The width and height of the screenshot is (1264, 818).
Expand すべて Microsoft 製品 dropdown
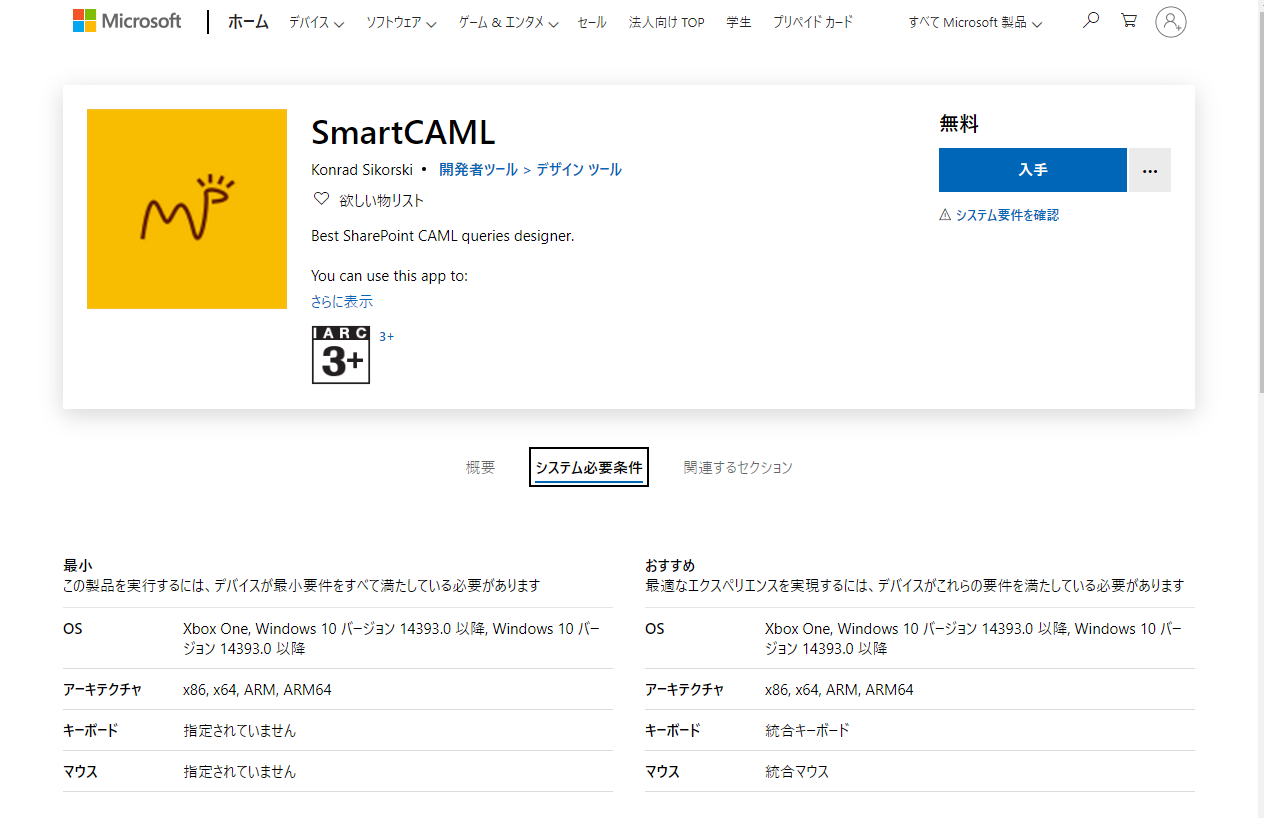975,22
